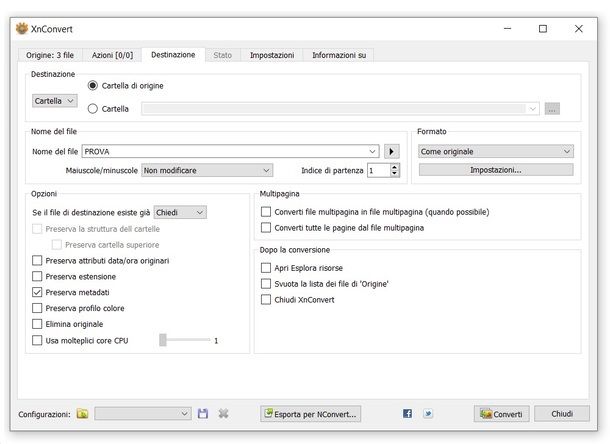Click the filename pattern arrow button
This screenshot has width=610, height=444.
pos(392,151)
